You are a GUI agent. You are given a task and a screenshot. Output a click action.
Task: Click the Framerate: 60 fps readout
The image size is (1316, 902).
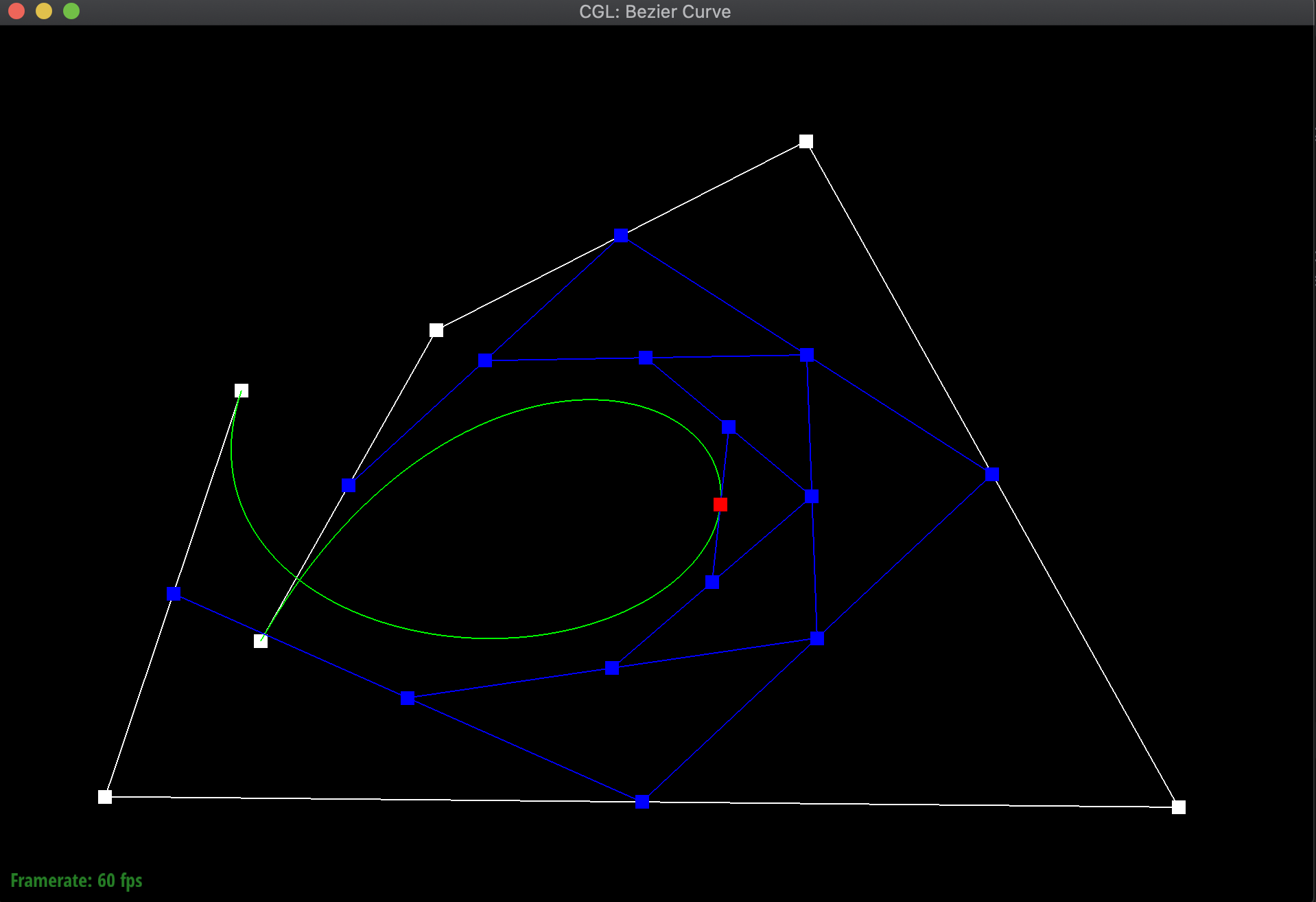tap(76, 881)
